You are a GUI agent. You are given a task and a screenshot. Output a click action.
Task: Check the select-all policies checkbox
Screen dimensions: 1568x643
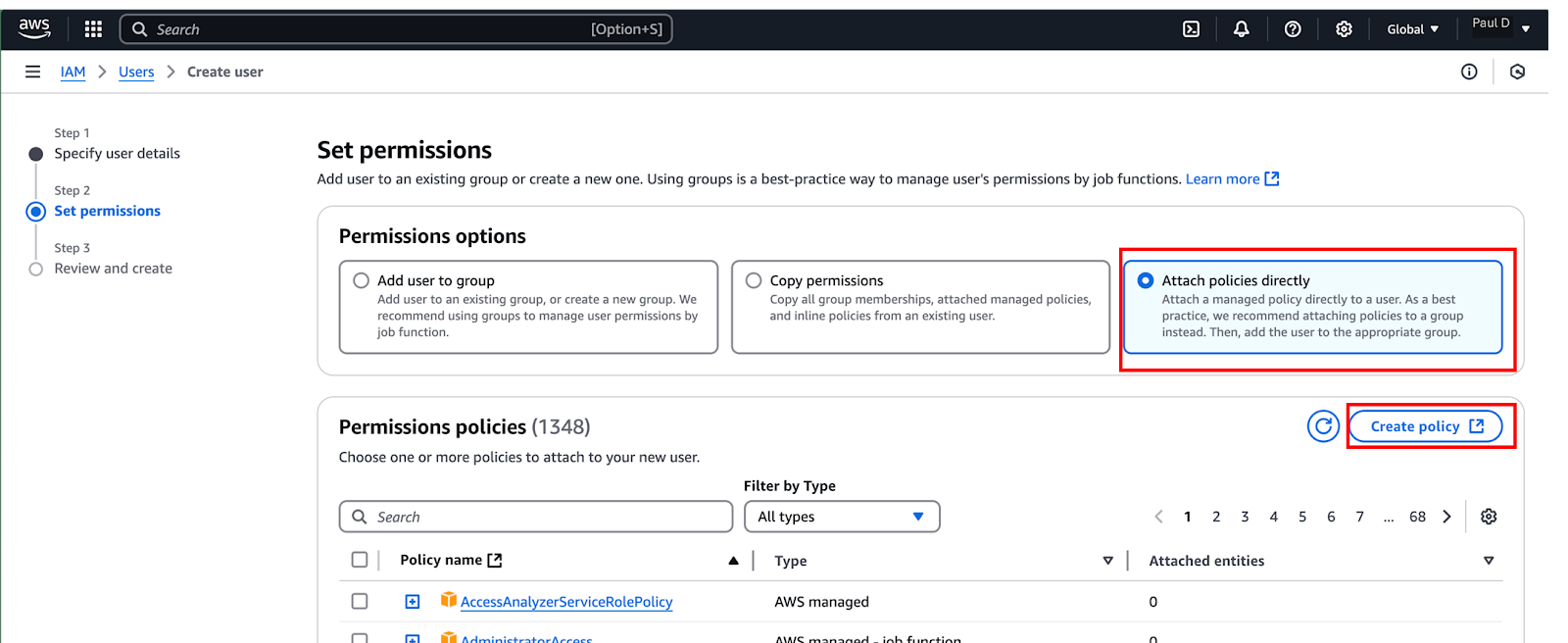pos(360,560)
